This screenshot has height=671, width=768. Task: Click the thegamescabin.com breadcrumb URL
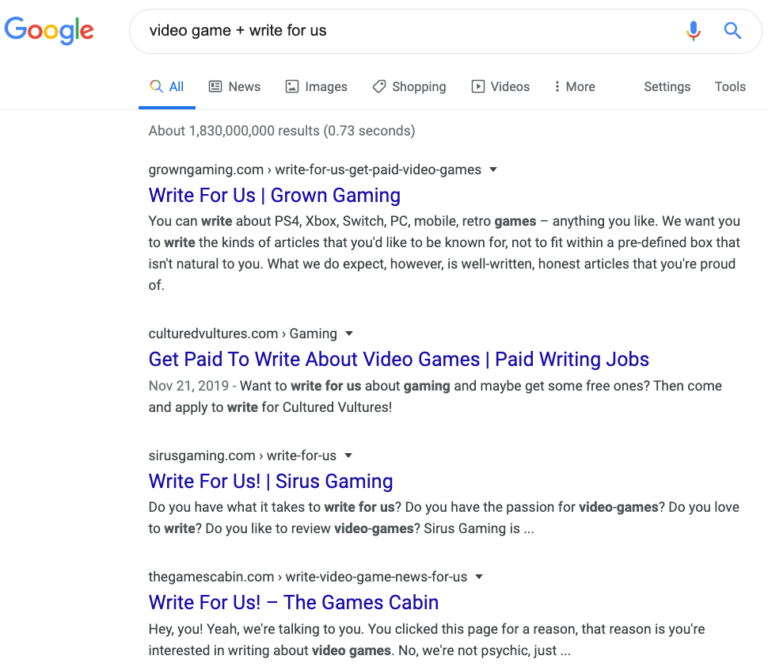coord(308,577)
